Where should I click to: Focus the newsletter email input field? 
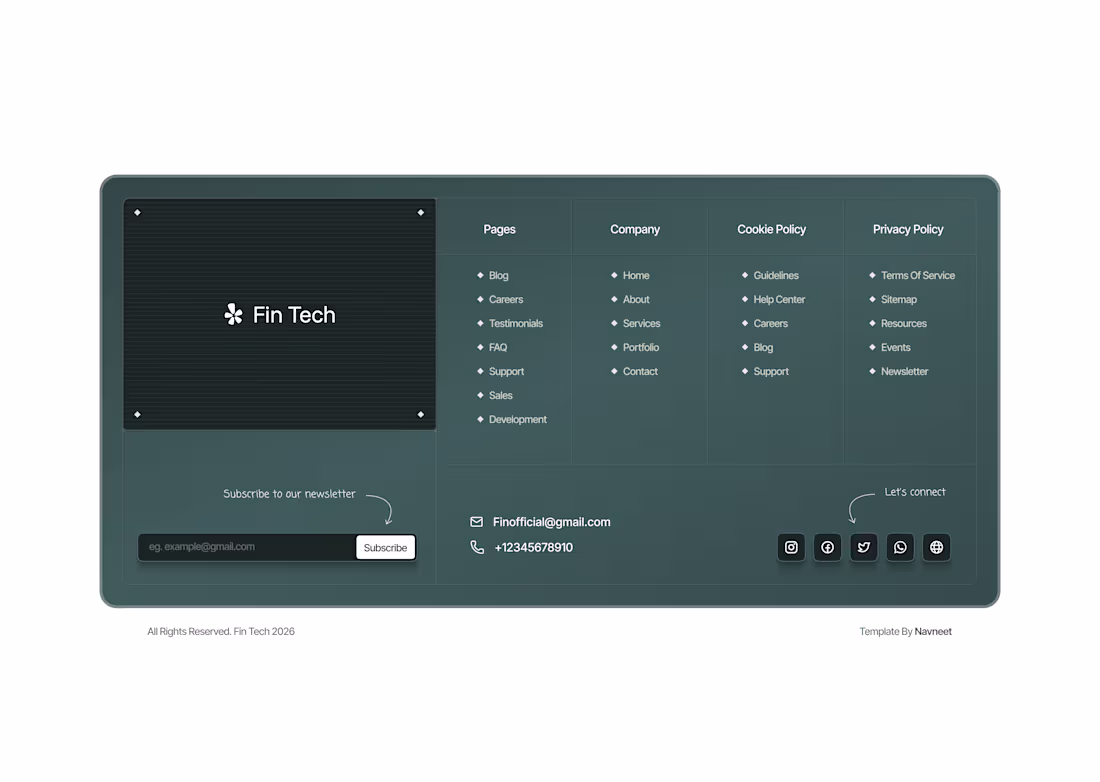(247, 547)
